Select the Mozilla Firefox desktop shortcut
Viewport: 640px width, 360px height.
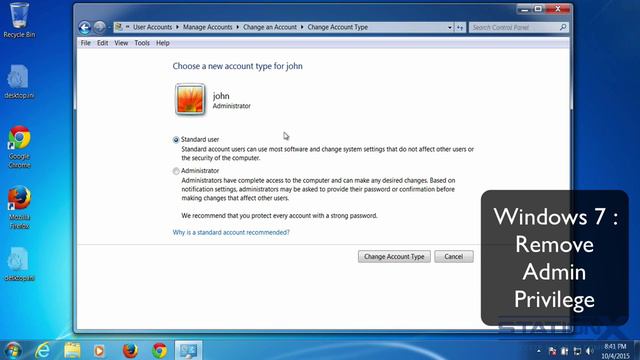[19, 207]
